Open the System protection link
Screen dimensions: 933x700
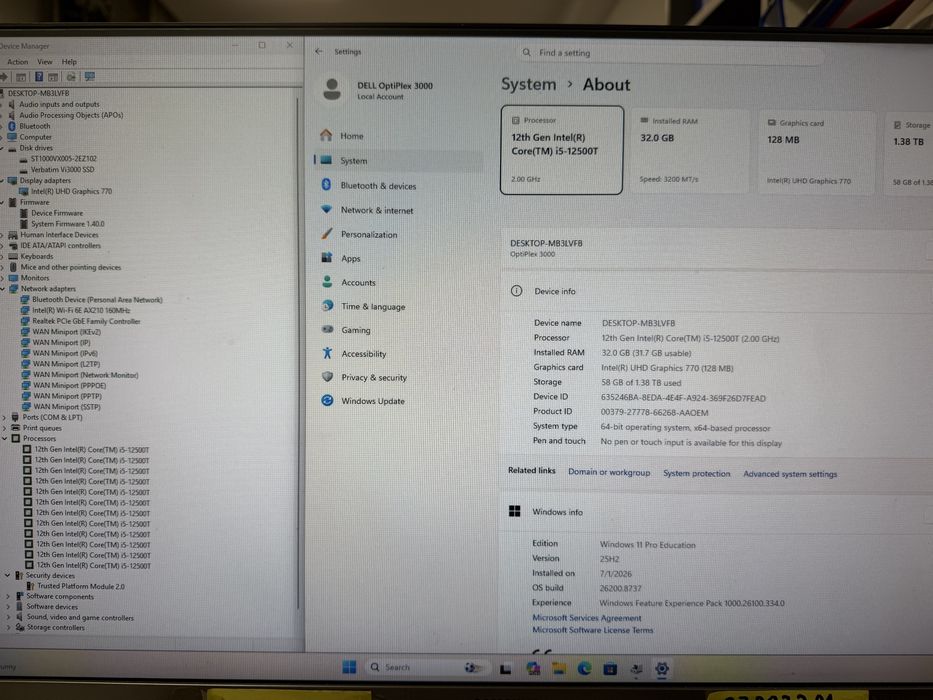[696, 473]
